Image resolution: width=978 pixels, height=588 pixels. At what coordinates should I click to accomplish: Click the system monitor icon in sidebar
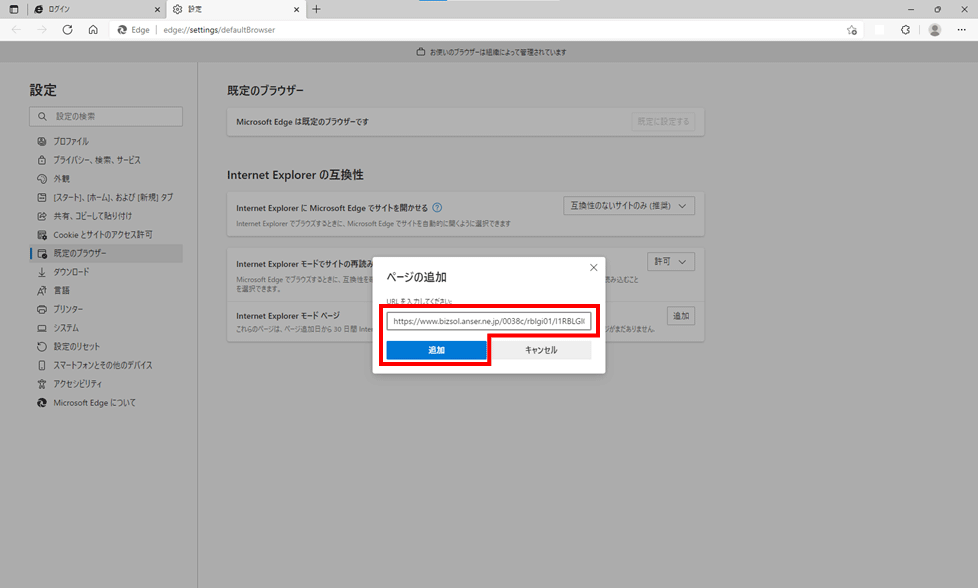coord(42,328)
